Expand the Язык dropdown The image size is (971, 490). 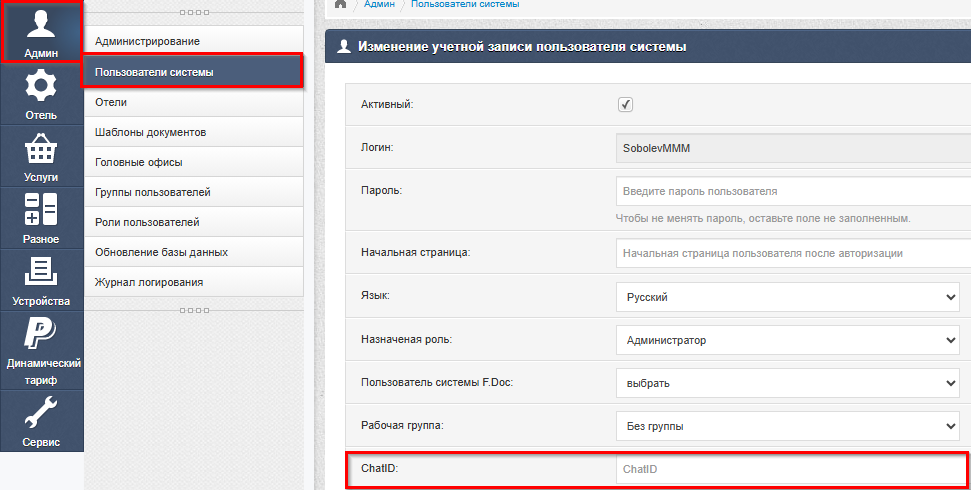coord(788,297)
